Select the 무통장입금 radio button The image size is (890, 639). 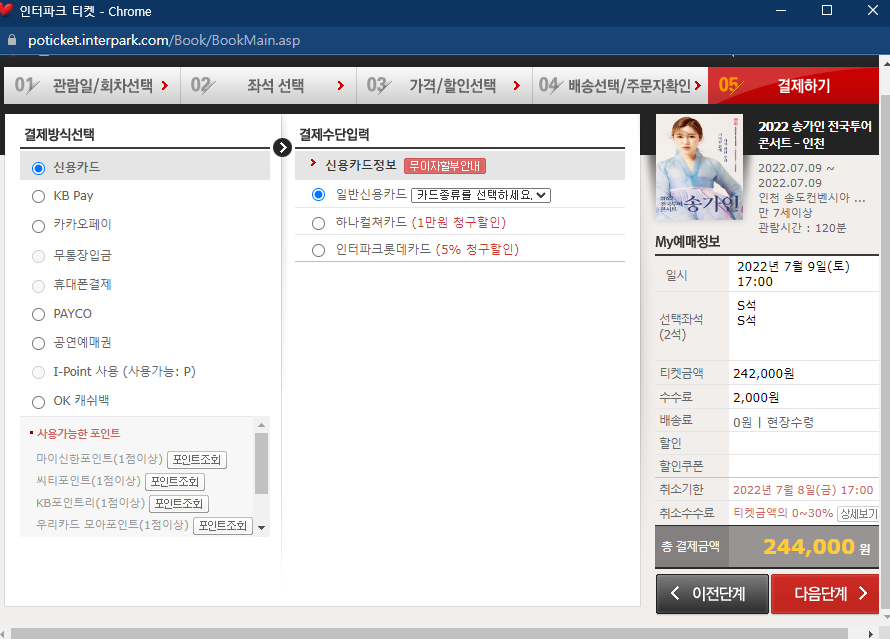[x=39, y=257]
